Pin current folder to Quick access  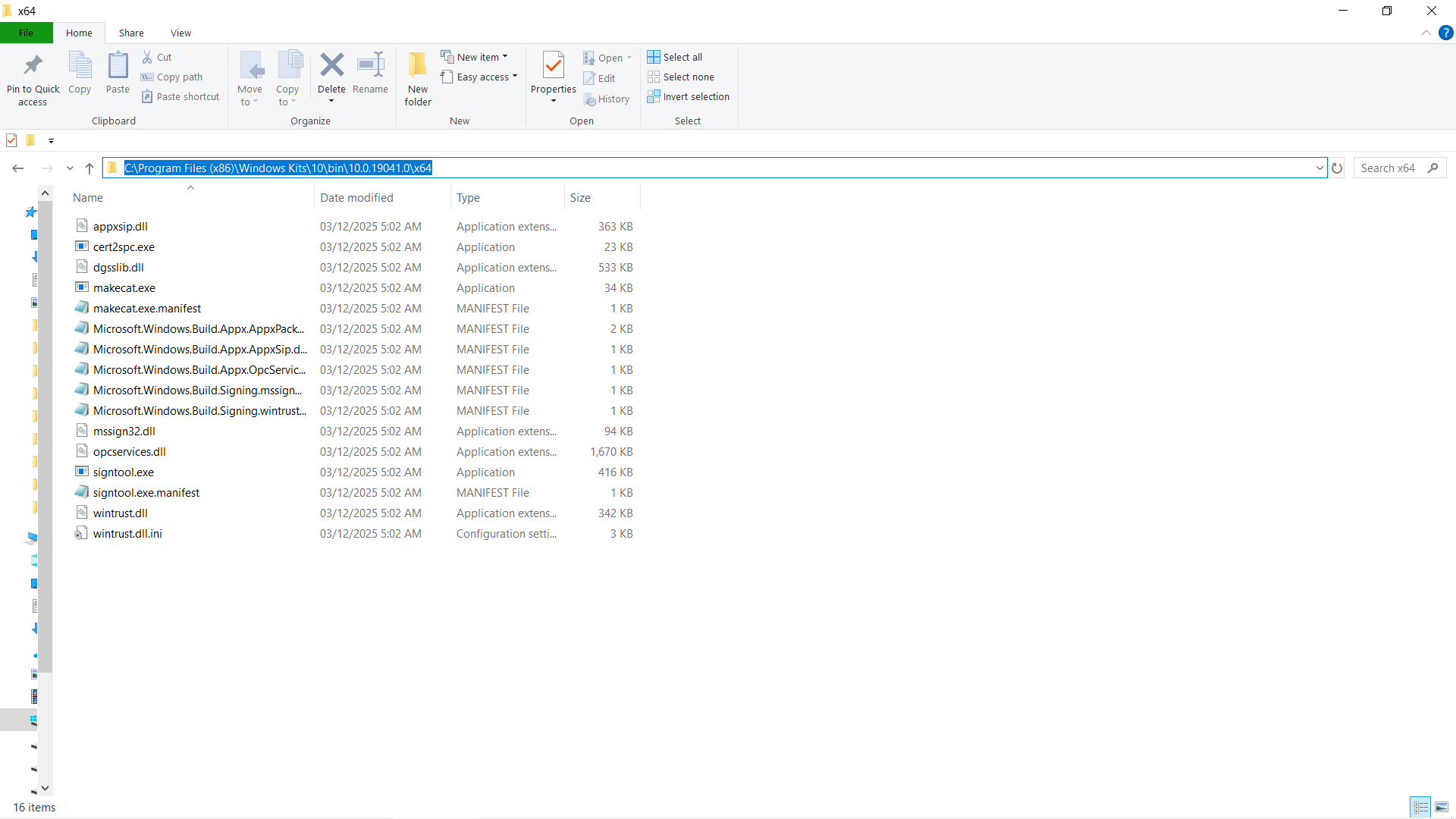click(x=33, y=77)
